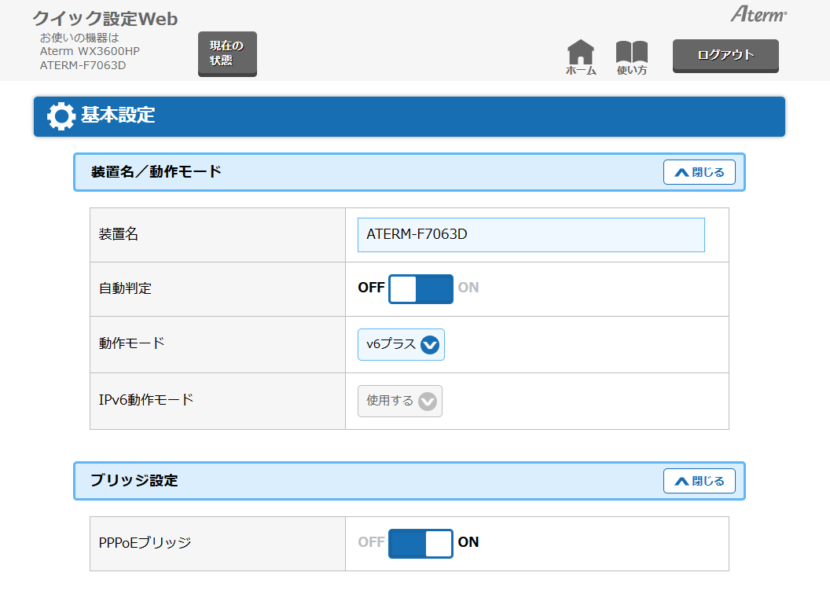Open the 使い方 book icon

pyautogui.click(x=631, y=58)
